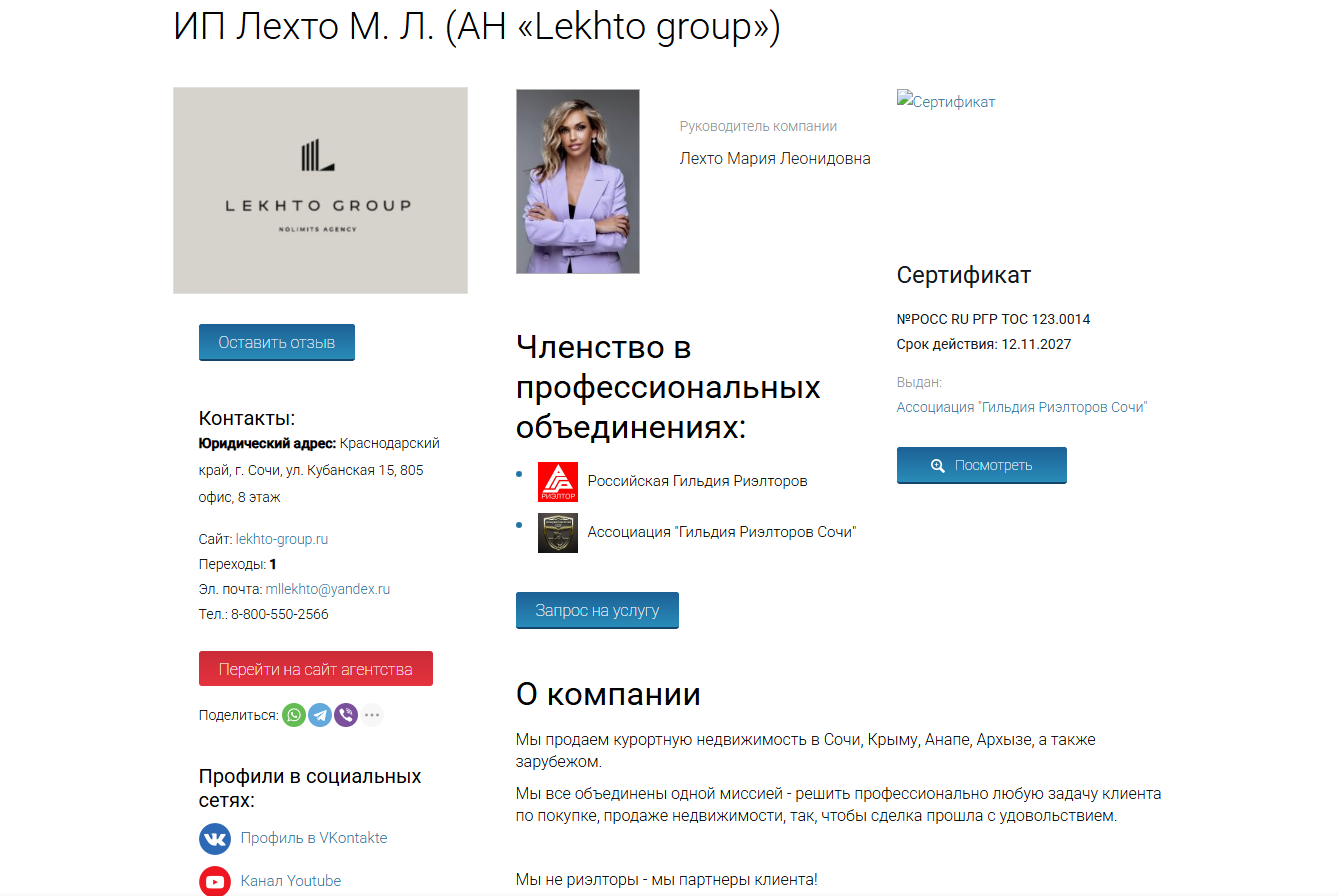Share via the Viber icon

(x=346, y=715)
